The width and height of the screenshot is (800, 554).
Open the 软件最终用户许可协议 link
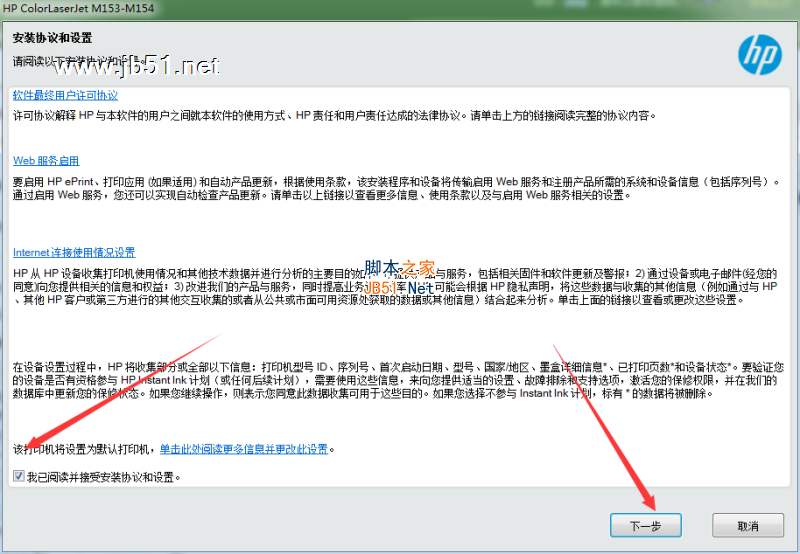tap(65, 95)
